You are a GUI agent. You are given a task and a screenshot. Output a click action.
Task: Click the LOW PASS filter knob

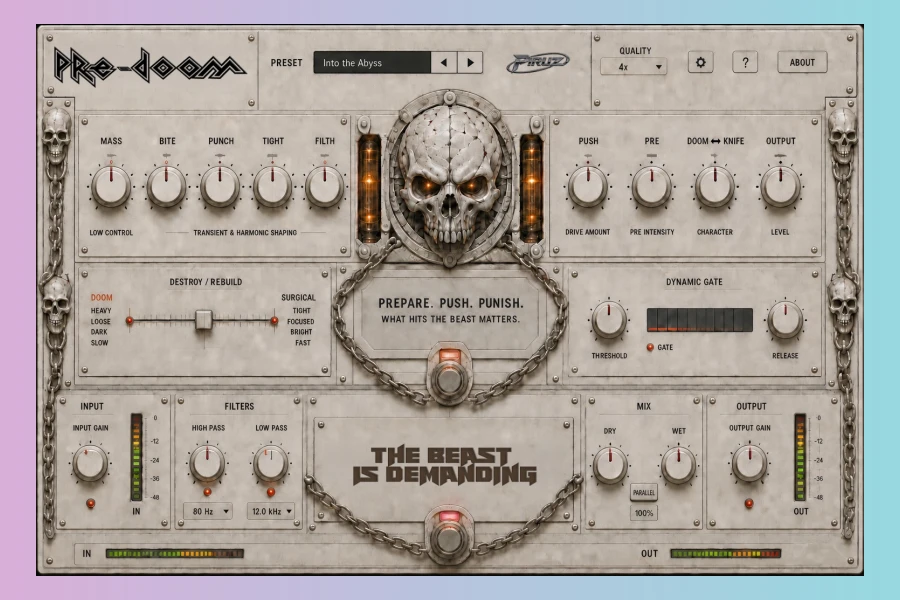click(271, 463)
